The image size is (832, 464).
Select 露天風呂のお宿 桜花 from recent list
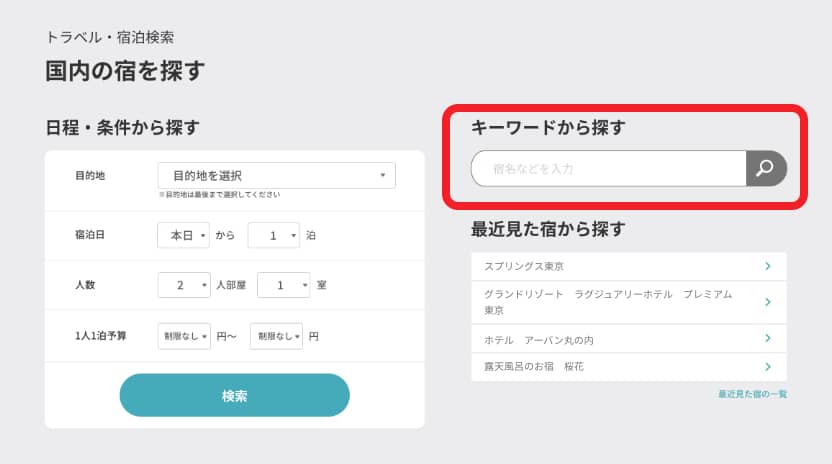tap(534, 367)
